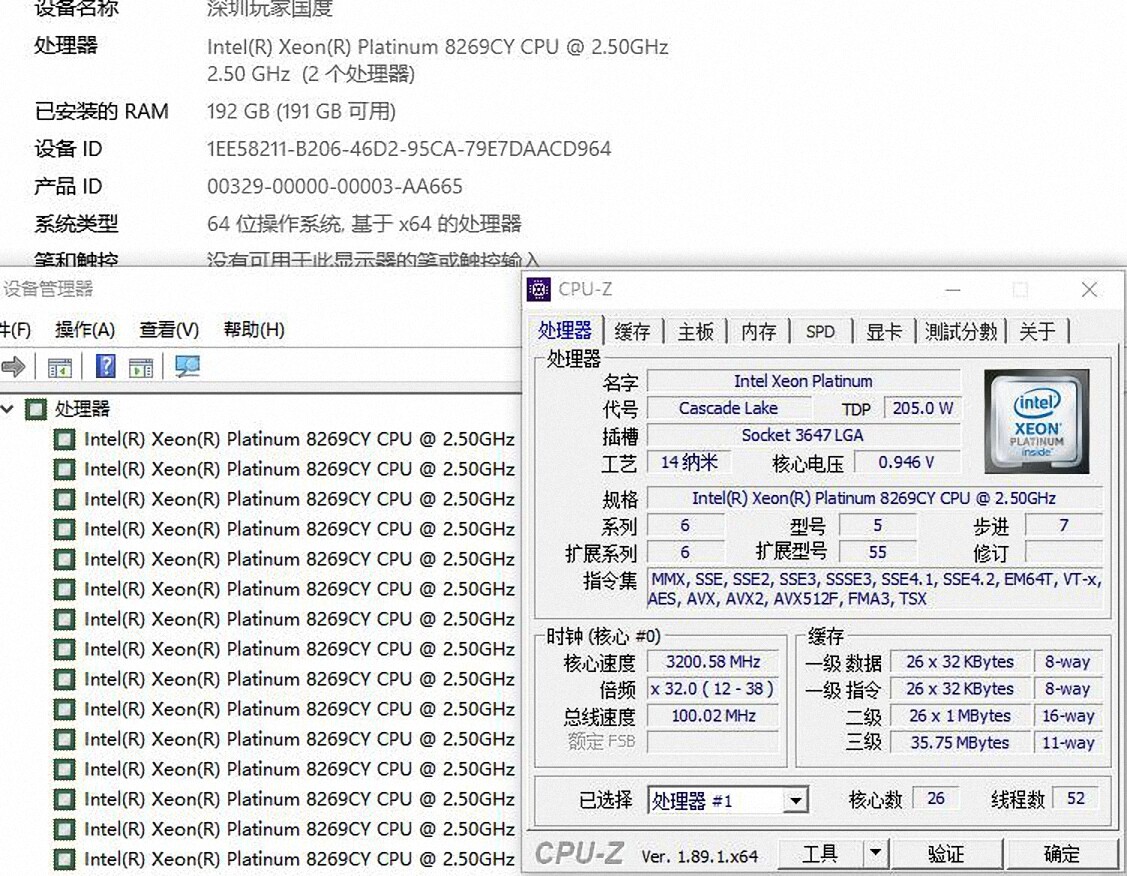The image size is (1127, 876).
Task: Click the TDP value 205.0 W
Action: point(922,408)
